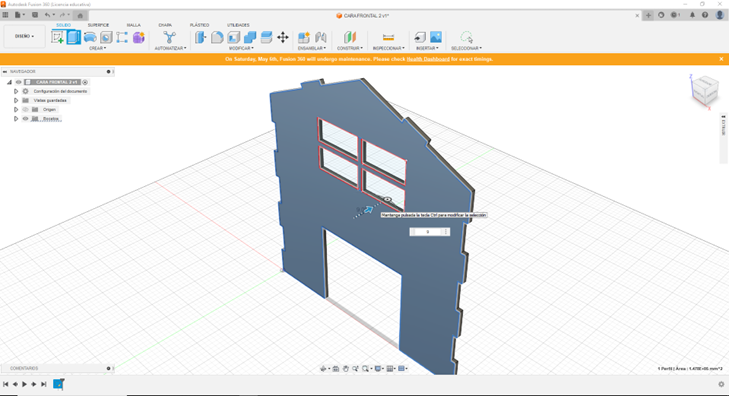This screenshot has width=729, height=396.
Task: Select the Measure ruler icon
Action: click(388, 37)
